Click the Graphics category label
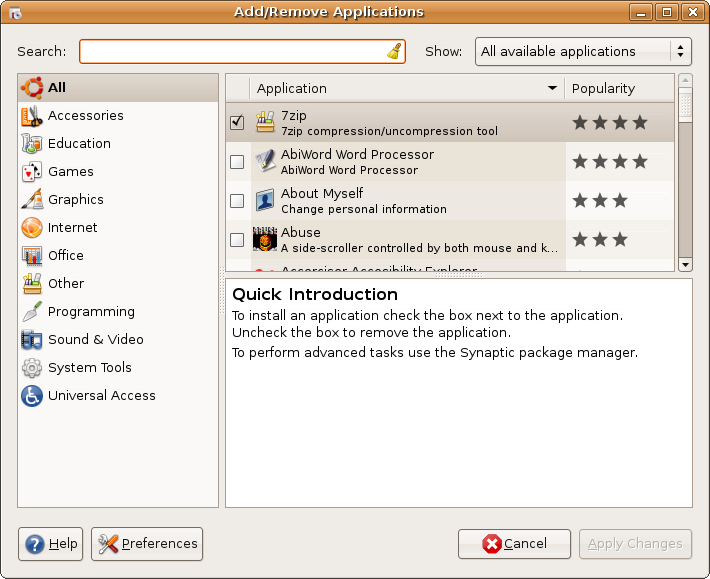 coord(76,199)
